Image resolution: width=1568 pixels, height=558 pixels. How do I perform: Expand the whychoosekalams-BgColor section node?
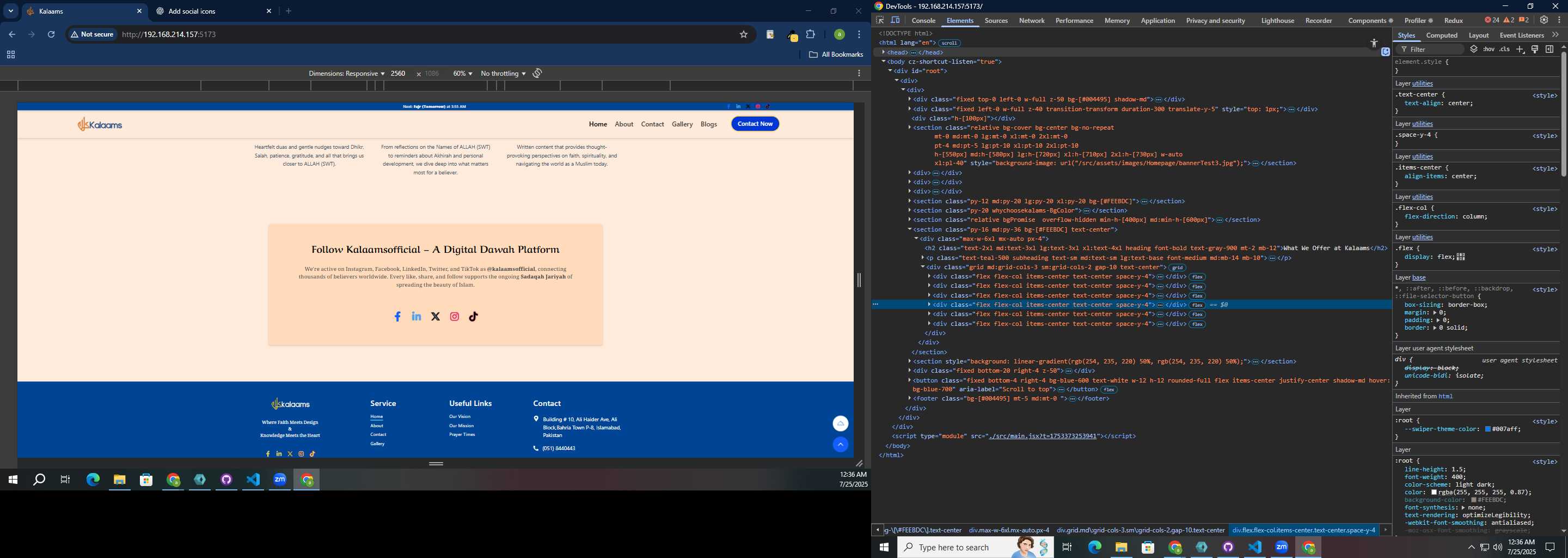click(x=909, y=211)
